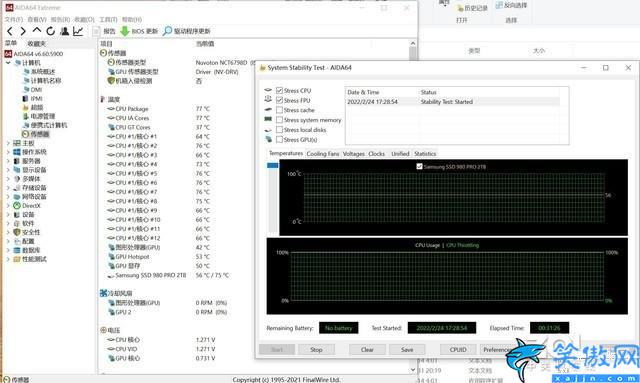
Task: Enable Stress GPU(s) checkbox
Action: click(x=280, y=139)
